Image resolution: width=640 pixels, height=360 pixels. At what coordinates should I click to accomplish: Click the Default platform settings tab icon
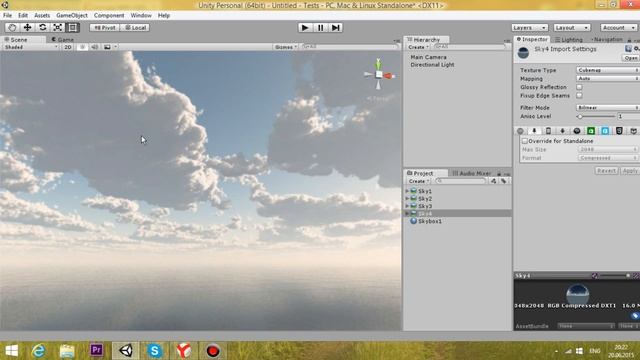(520, 131)
